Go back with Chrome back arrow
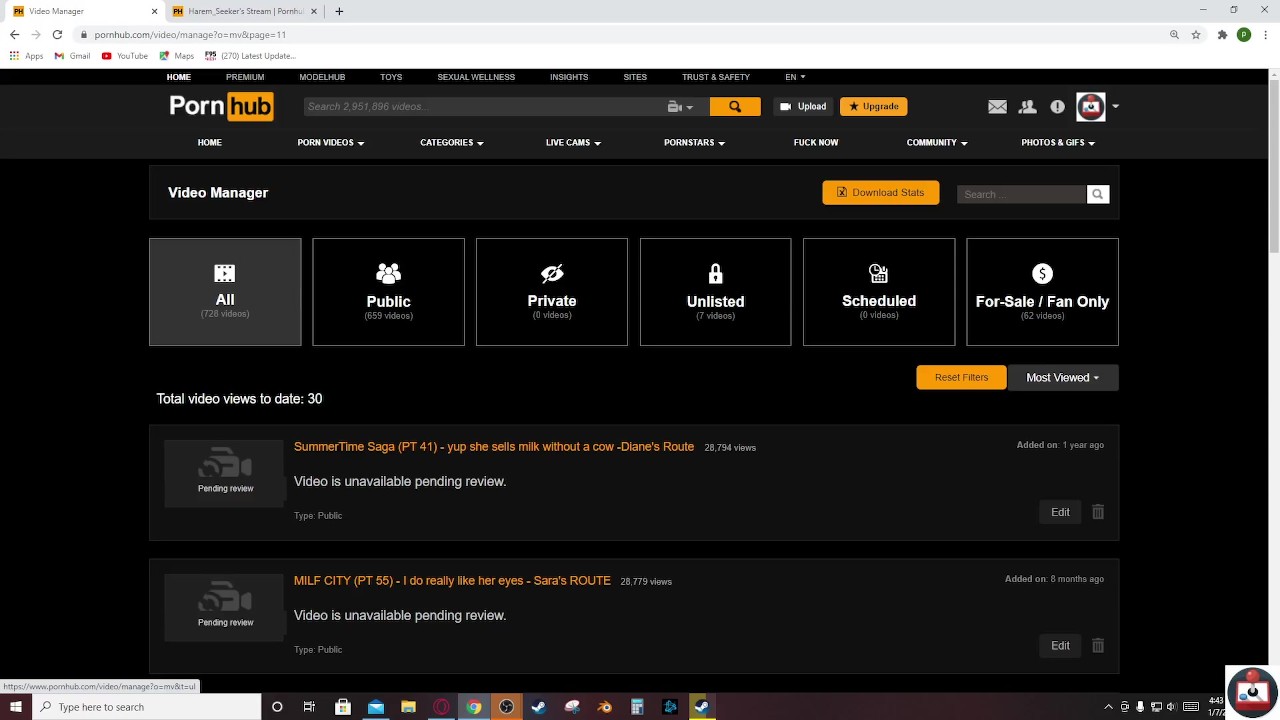 point(14,34)
